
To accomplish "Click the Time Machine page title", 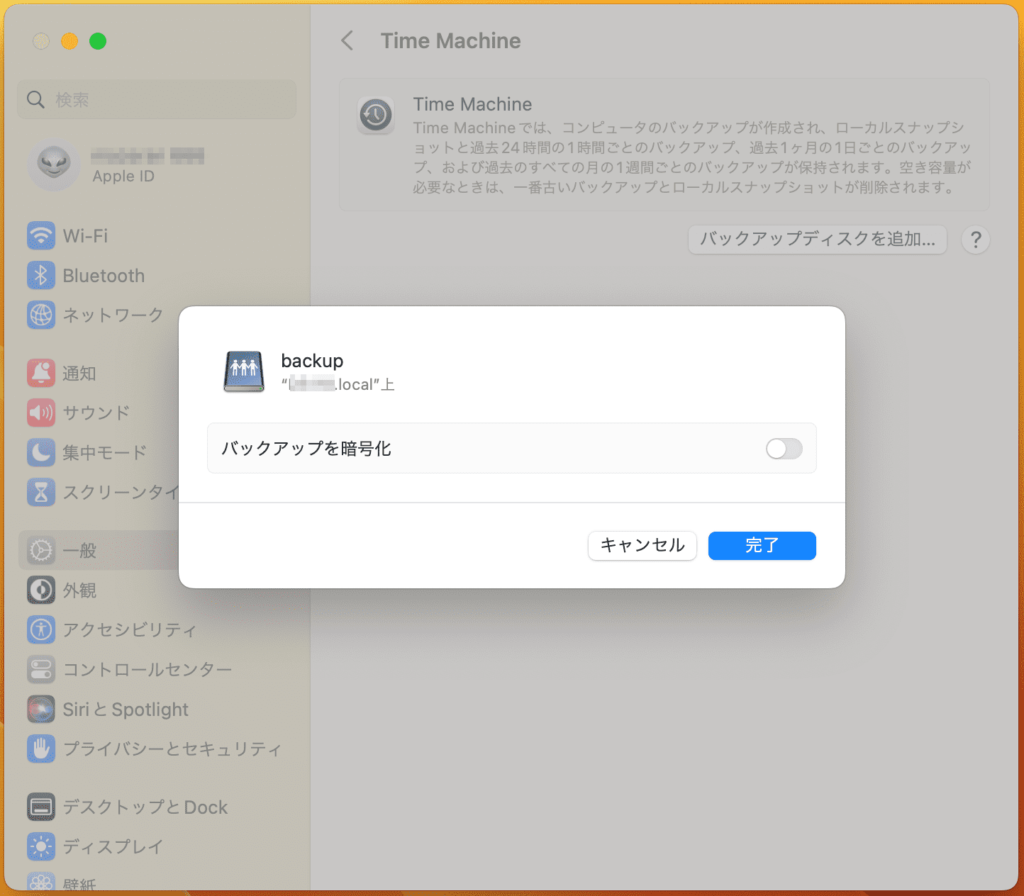I will point(451,40).
